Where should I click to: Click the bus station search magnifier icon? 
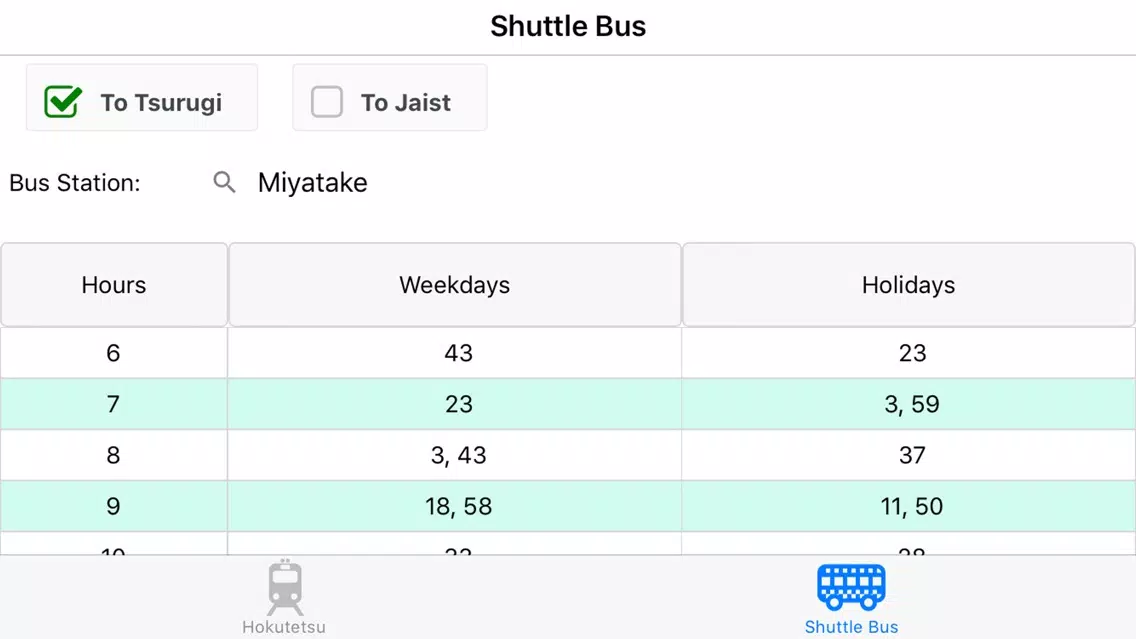coord(225,182)
